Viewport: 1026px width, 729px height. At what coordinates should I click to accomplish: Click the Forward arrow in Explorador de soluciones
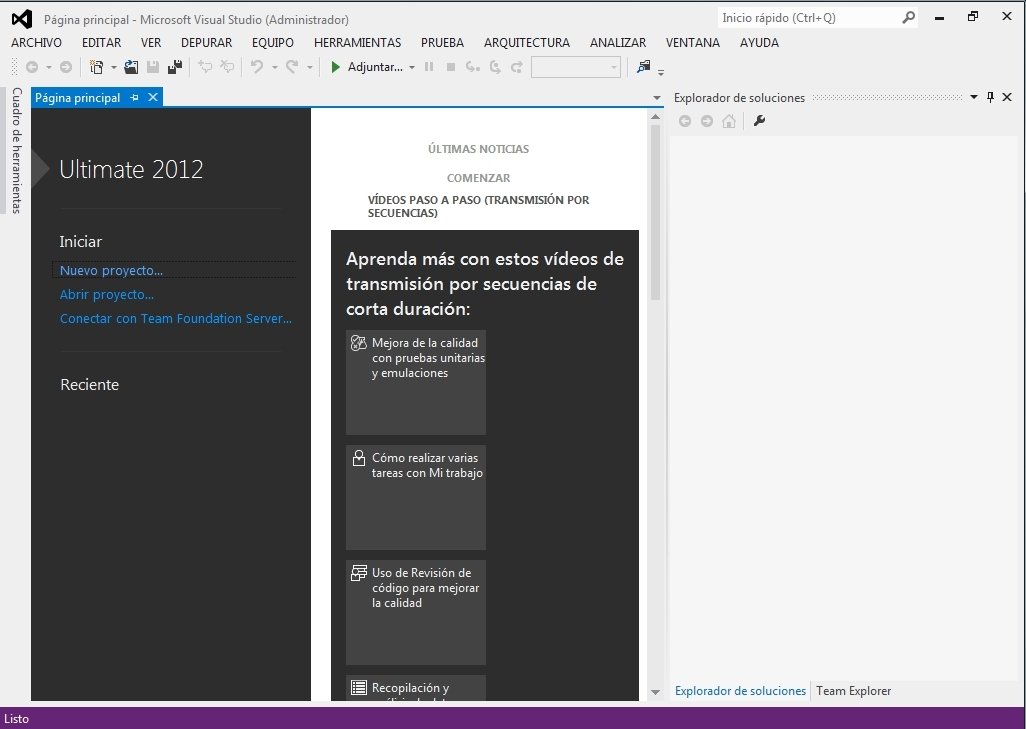click(707, 121)
